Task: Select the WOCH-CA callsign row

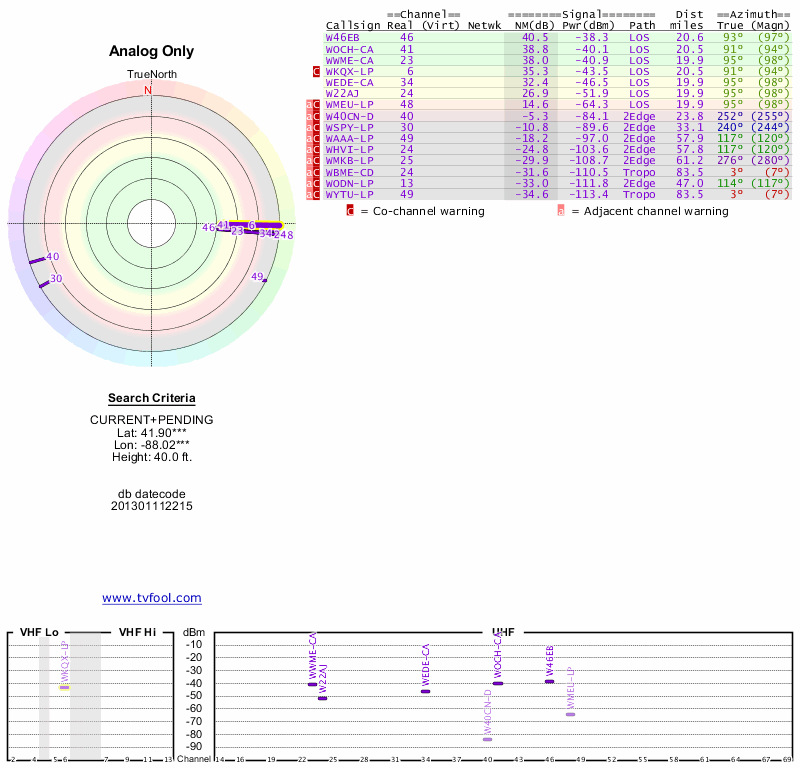Action: [350, 49]
